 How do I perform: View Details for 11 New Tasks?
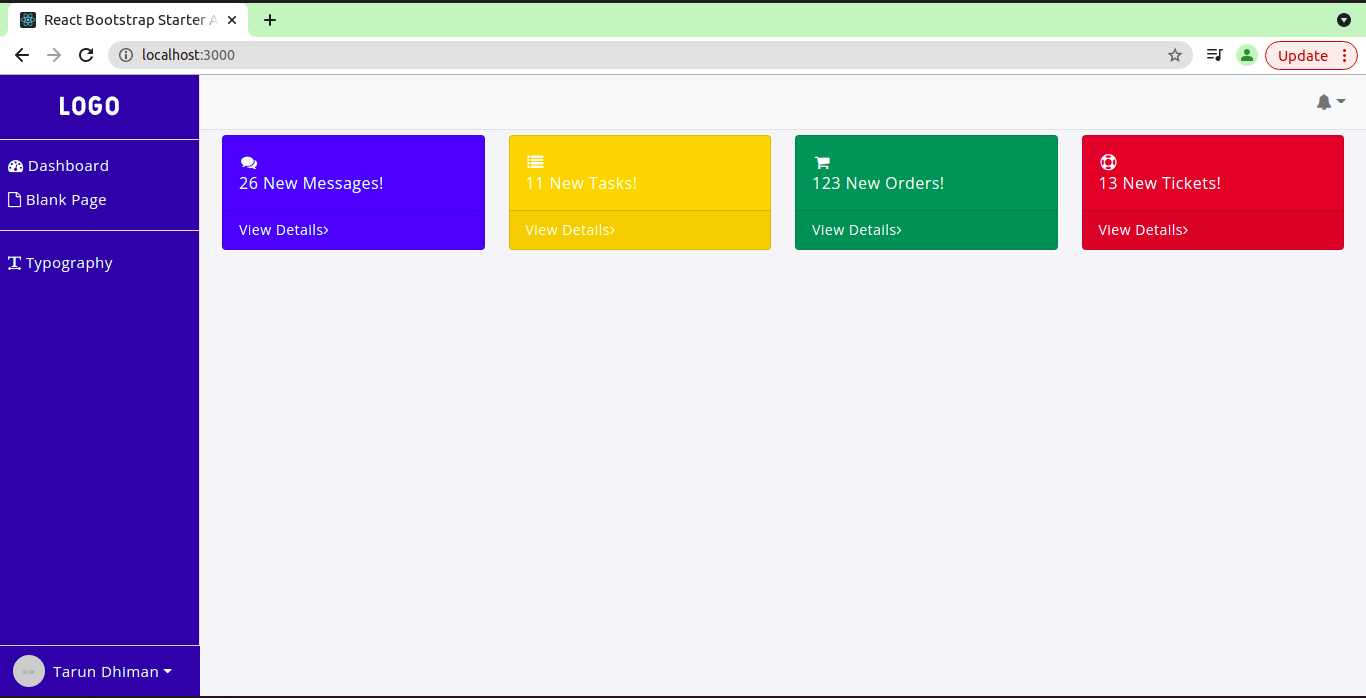pyautogui.click(x=570, y=230)
